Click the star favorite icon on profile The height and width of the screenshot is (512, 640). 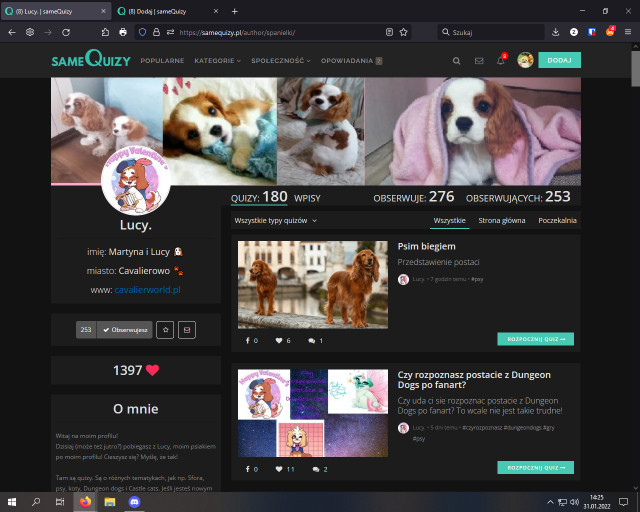pos(165,329)
